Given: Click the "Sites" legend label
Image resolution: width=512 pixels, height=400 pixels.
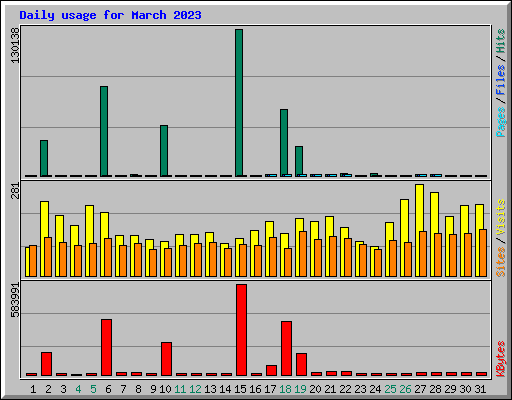Looking at the screenshot, I should [500, 262].
